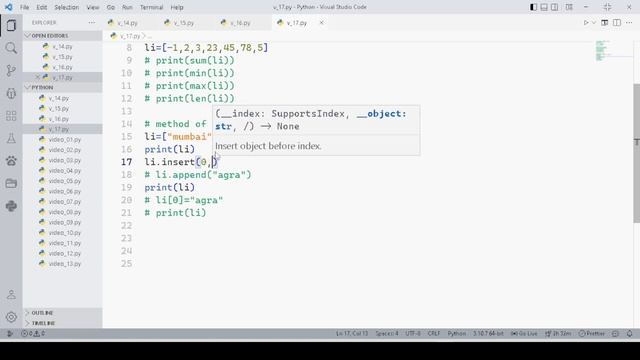Click the open changes icon in editor toolbar
This screenshot has height=360, width=640.
(604, 23)
